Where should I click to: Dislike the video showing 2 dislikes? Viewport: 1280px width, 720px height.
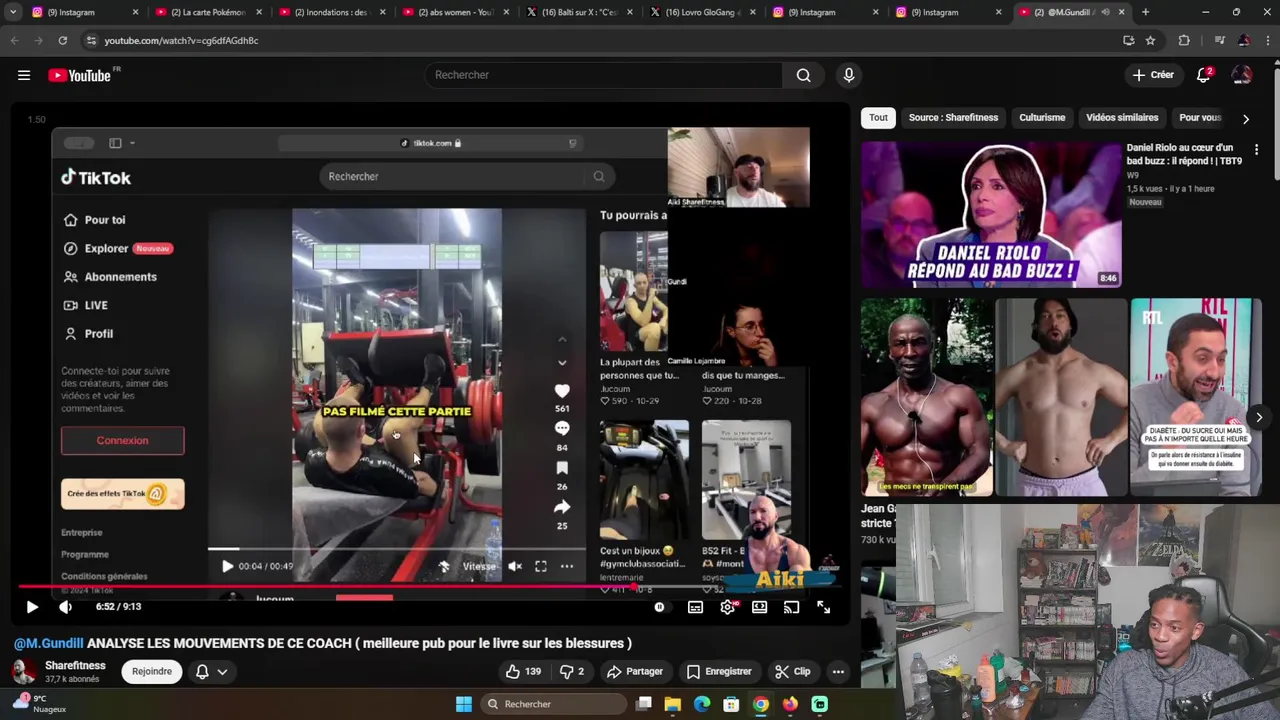click(572, 671)
